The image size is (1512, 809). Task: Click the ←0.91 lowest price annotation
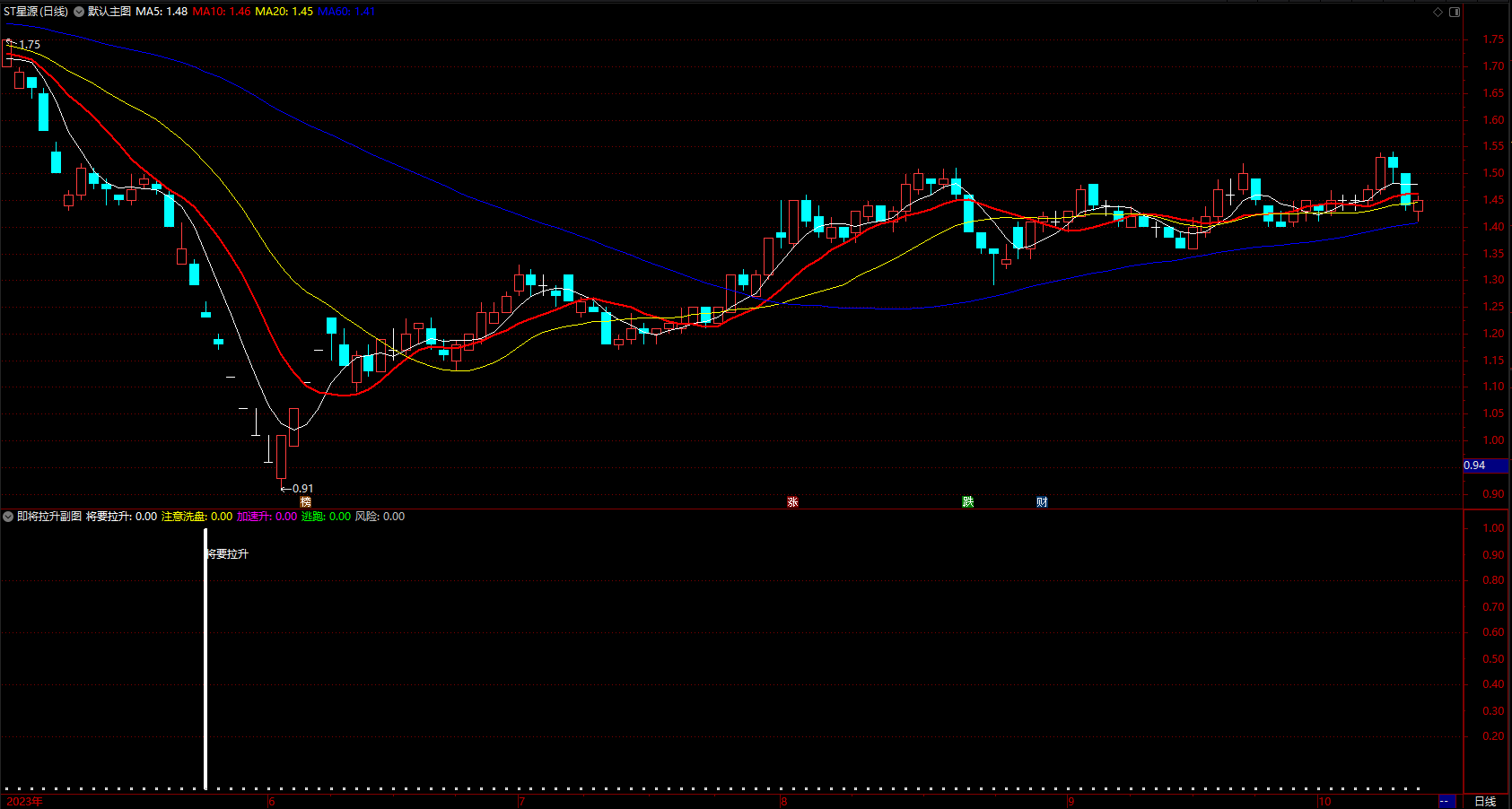click(297, 489)
